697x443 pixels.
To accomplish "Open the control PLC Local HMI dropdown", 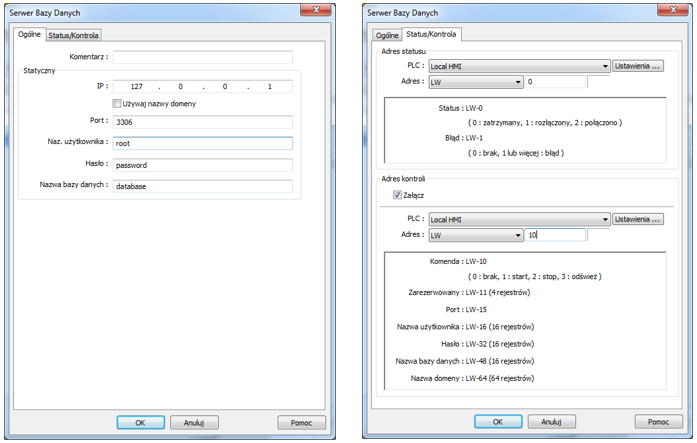I will point(519,220).
